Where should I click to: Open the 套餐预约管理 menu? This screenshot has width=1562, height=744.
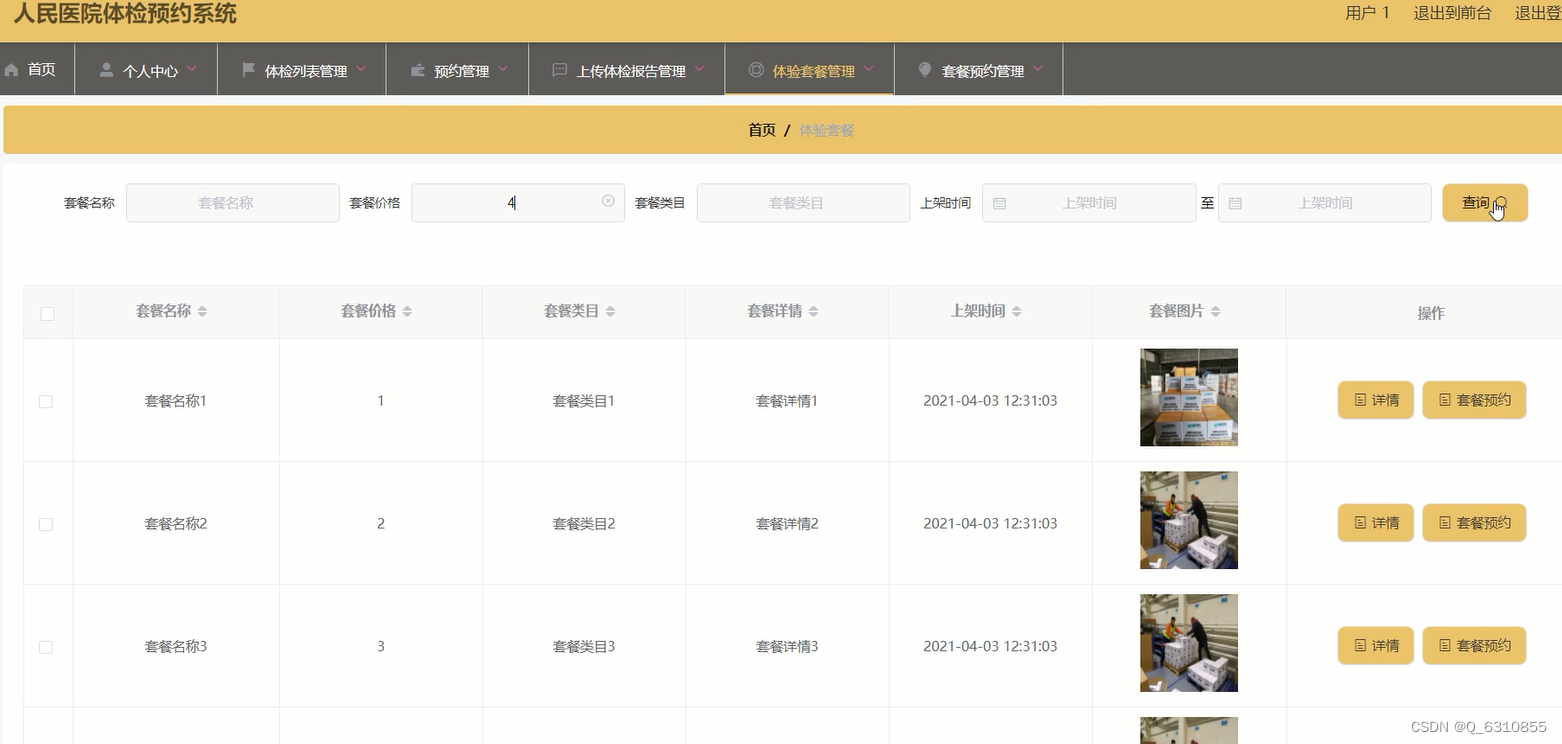[x=979, y=70]
